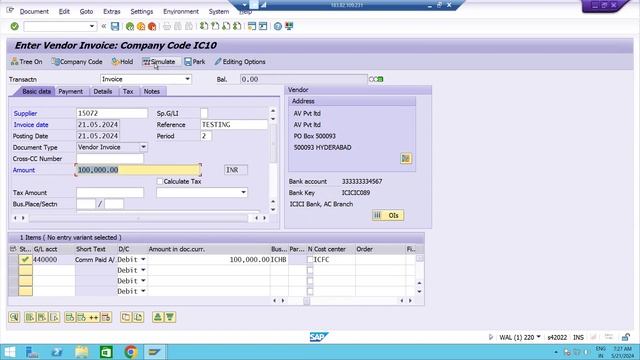
Task: Click the Delete Row icon below items
Action: (x=106, y=317)
